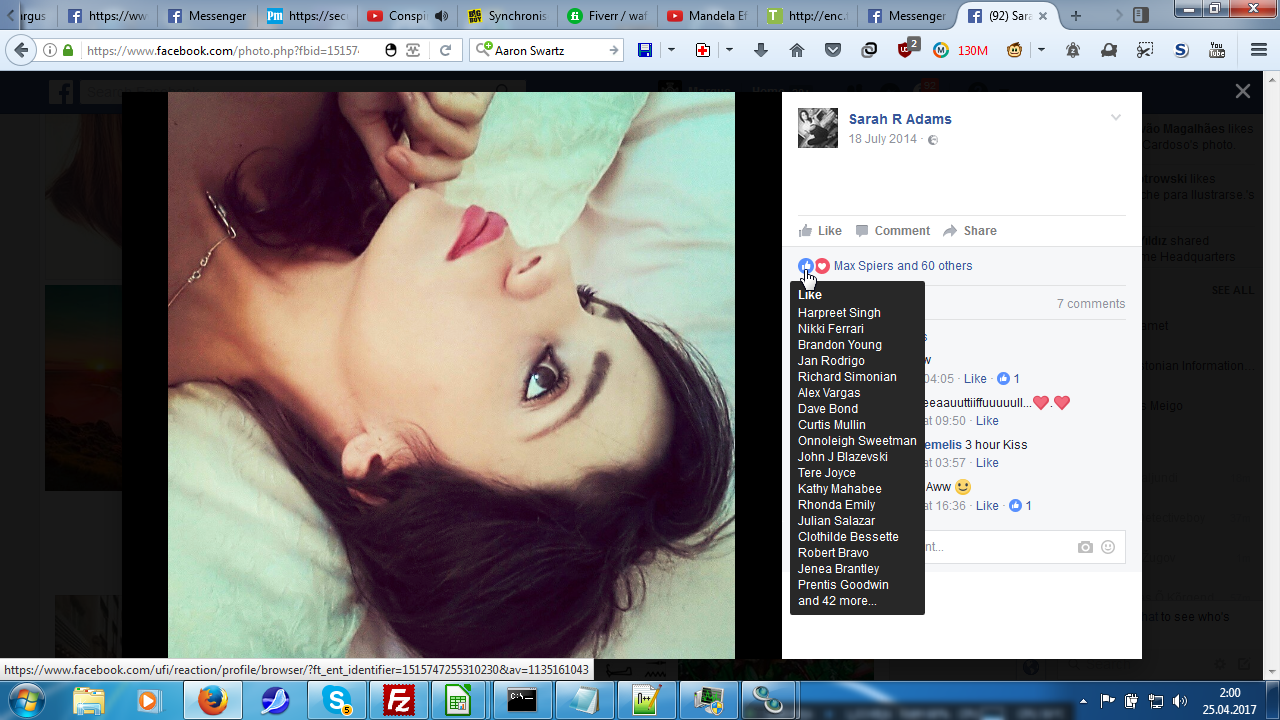Image resolution: width=1280 pixels, height=720 pixels.
Task: Click the red cross toolbar icon
Action: click(703, 50)
